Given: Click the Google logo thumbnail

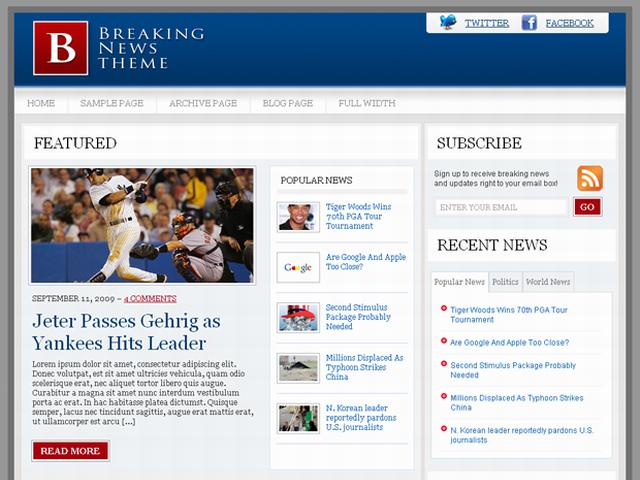Looking at the screenshot, I should tap(298, 267).
